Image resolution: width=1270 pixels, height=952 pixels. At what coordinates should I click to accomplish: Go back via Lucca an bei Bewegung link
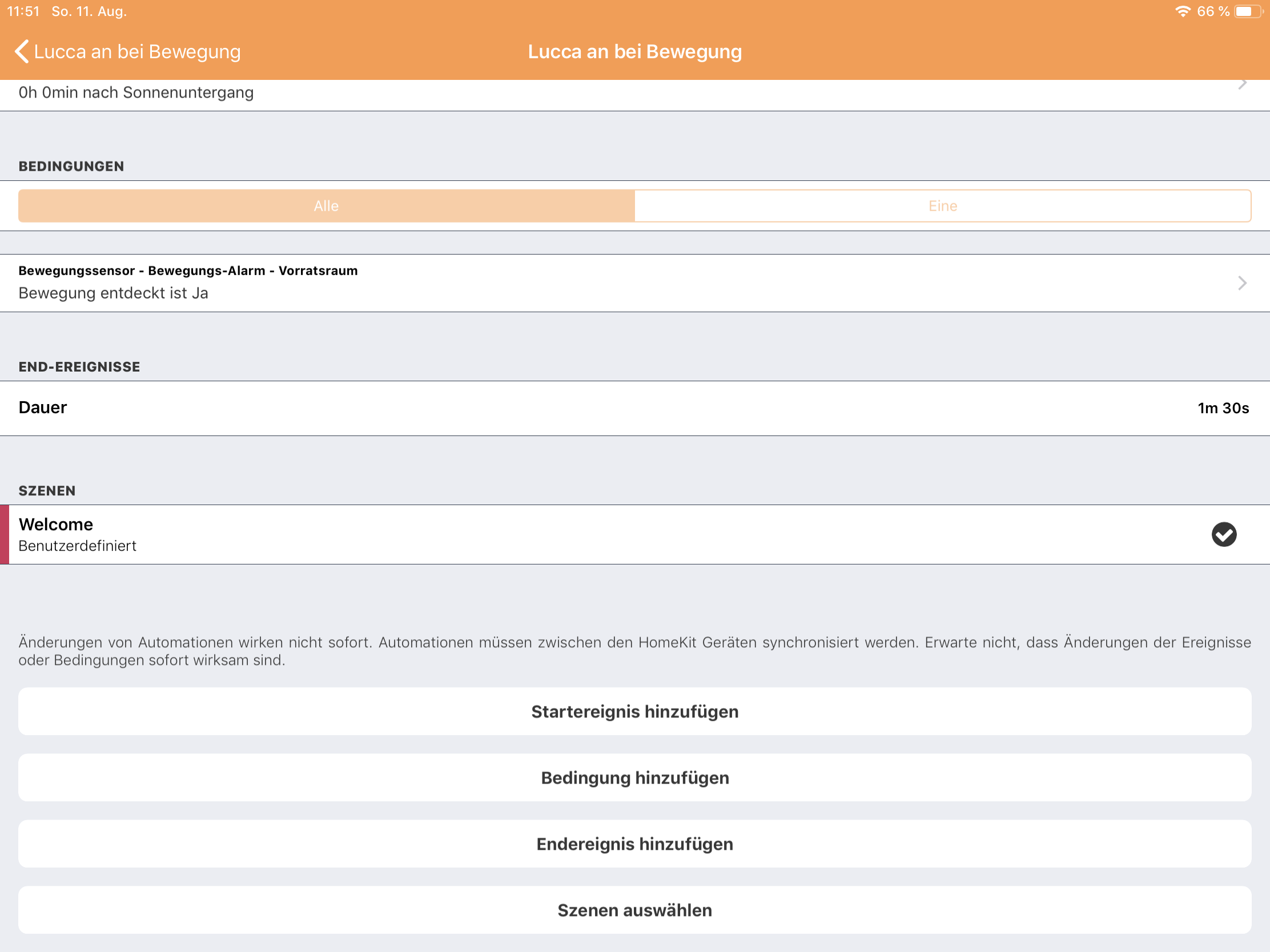point(137,51)
